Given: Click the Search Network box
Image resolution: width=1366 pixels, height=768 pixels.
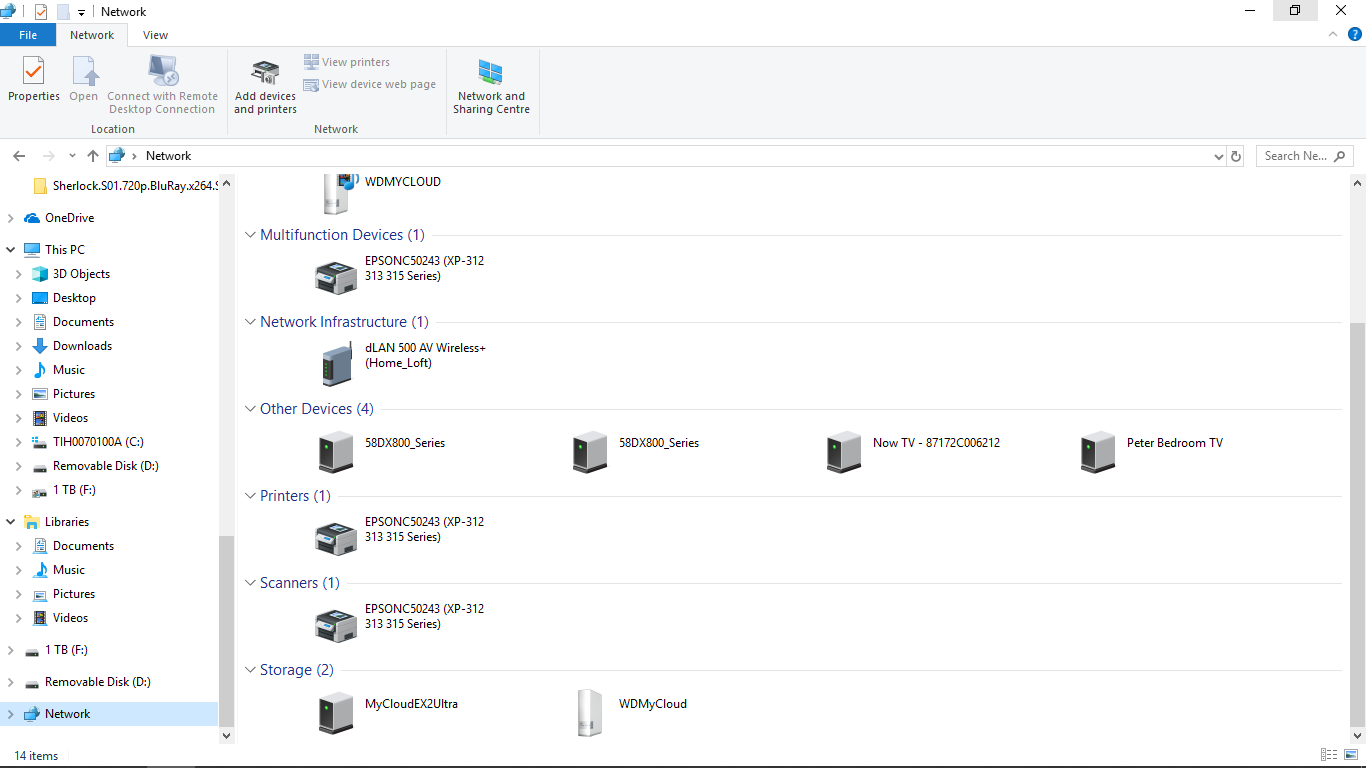Looking at the screenshot, I should click(x=1304, y=156).
